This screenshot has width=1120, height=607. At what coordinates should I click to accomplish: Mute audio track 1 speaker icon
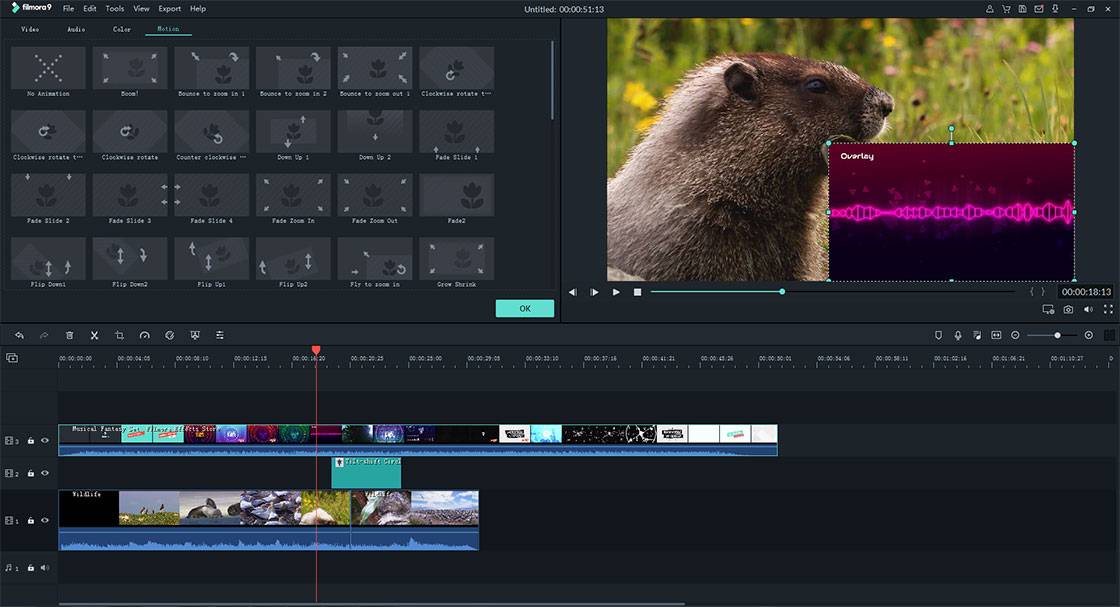45,568
